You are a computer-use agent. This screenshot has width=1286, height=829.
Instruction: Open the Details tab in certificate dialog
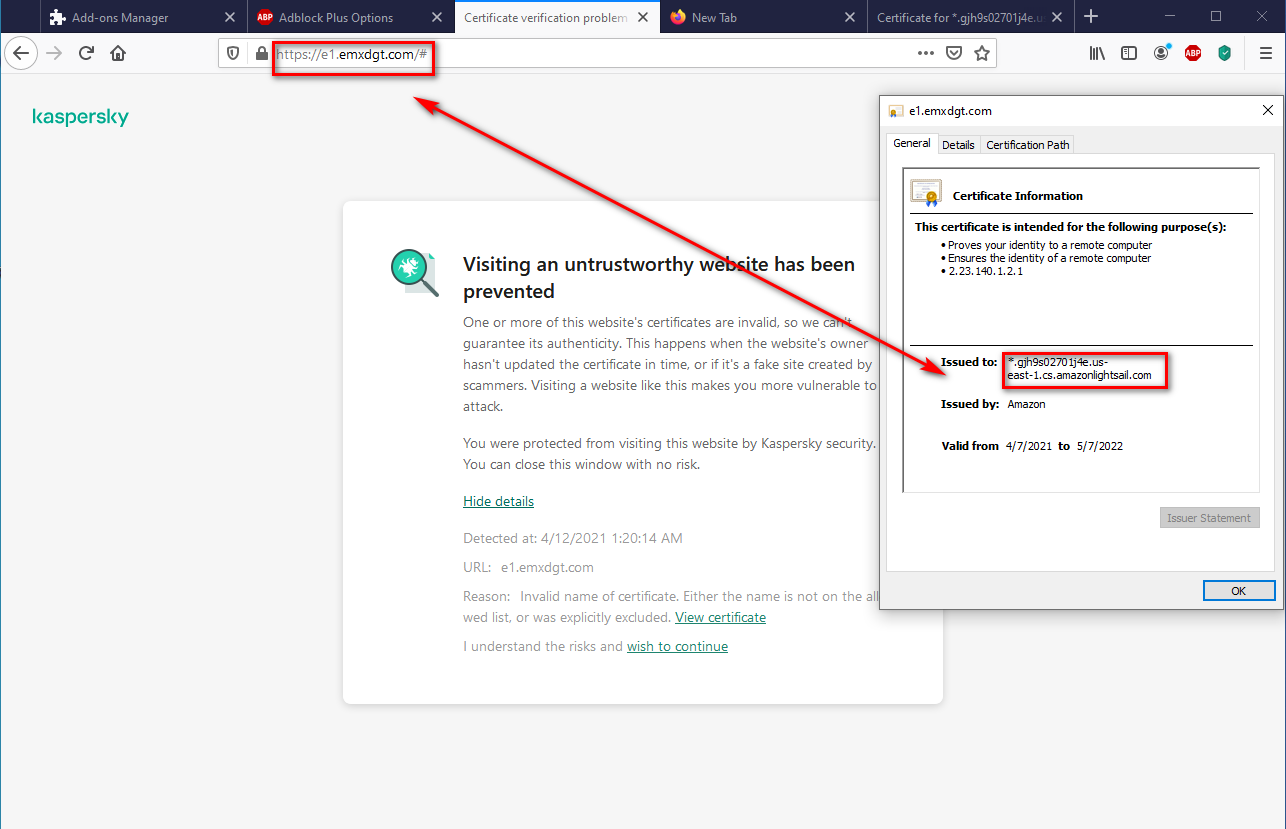tap(958, 145)
